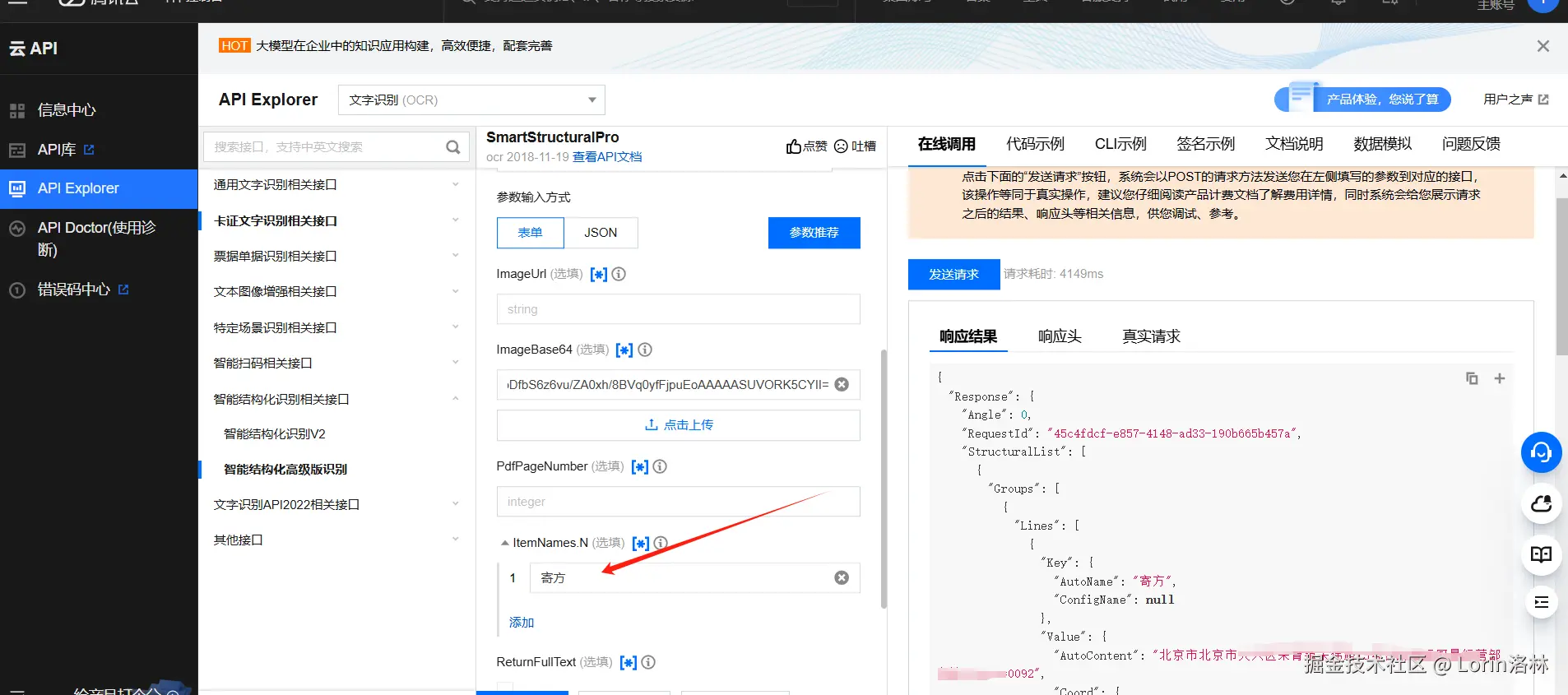Switch parameter input to JSON
Image resolution: width=1568 pixels, height=695 pixels.
click(601, 233)
